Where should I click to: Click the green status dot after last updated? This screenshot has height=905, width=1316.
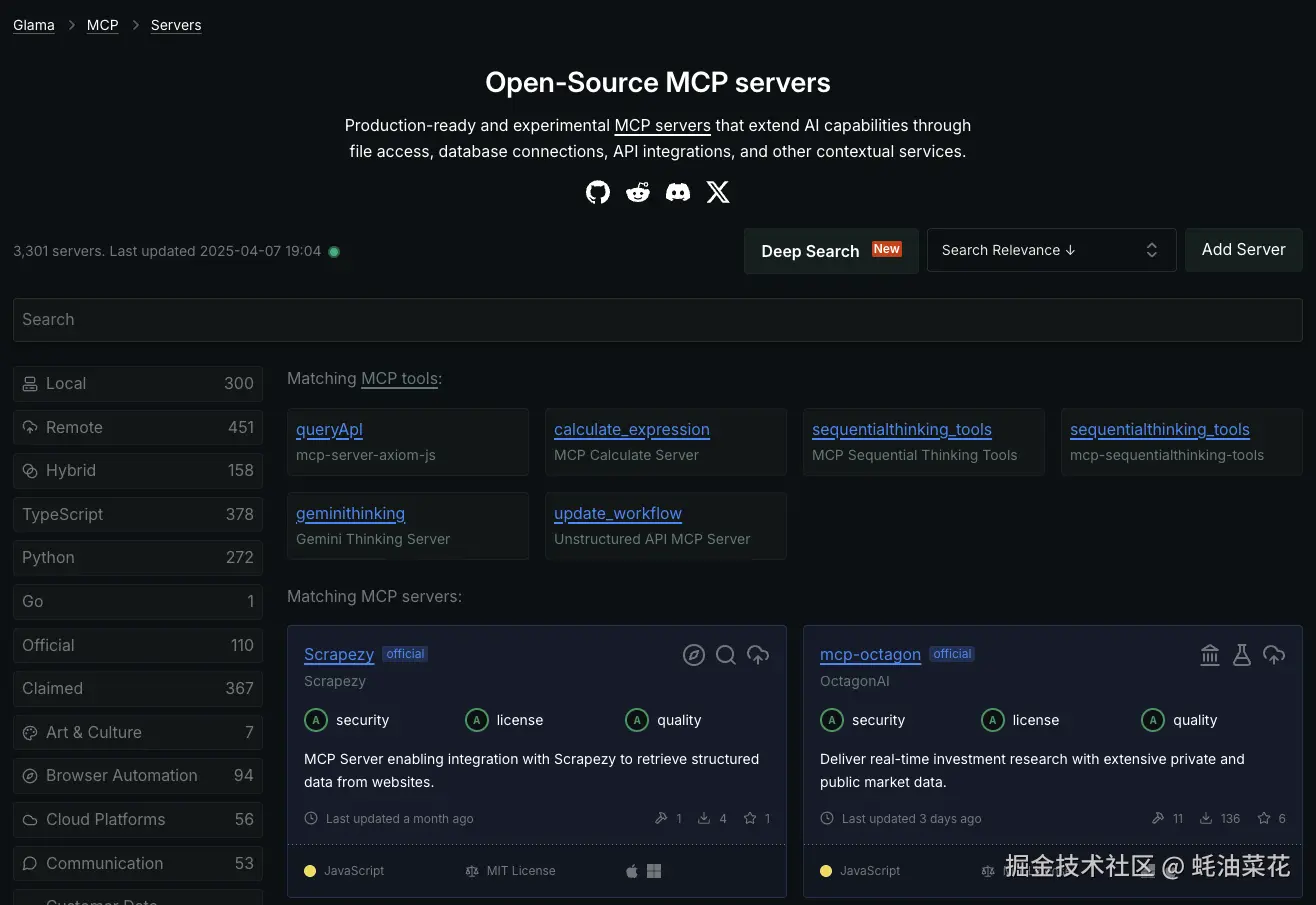[334, 252]
